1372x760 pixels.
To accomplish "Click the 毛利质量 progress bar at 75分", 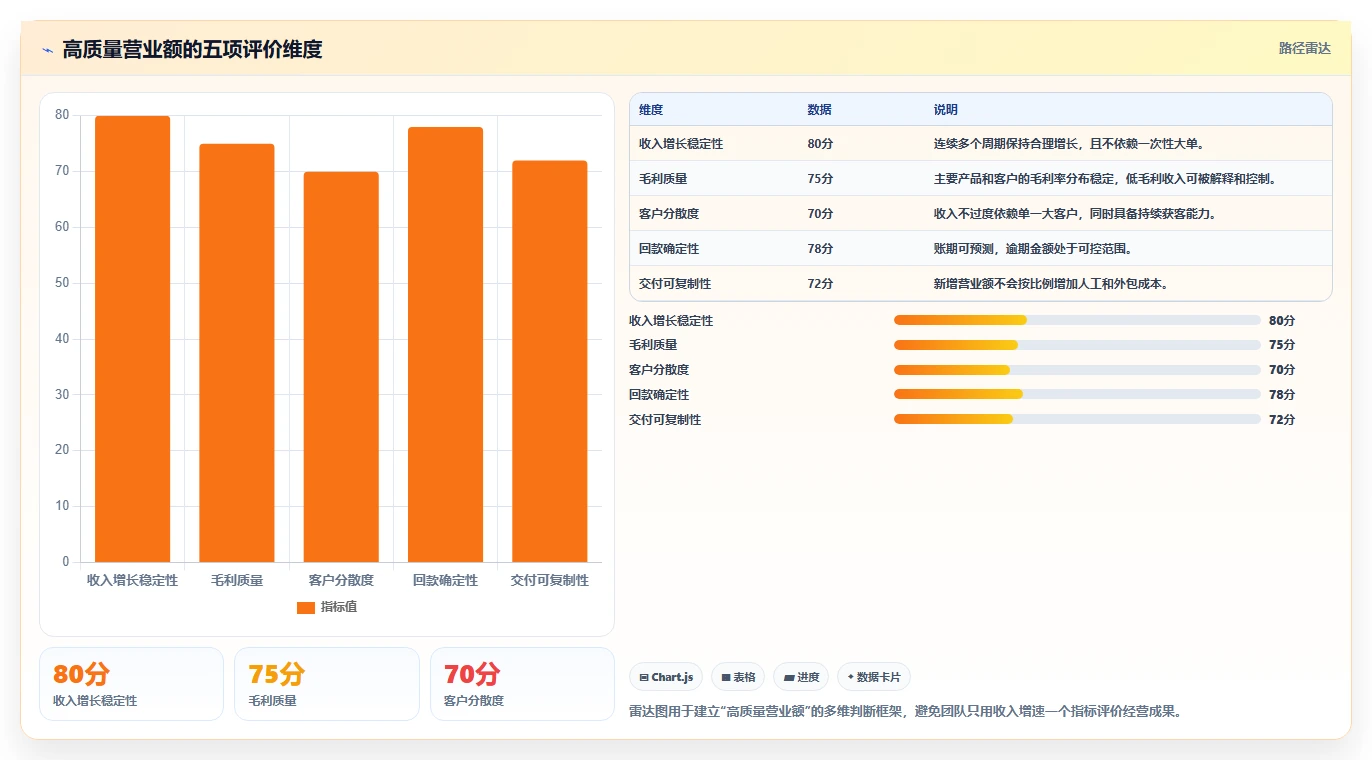I will pyautogui.click(x=1077, y=345).
